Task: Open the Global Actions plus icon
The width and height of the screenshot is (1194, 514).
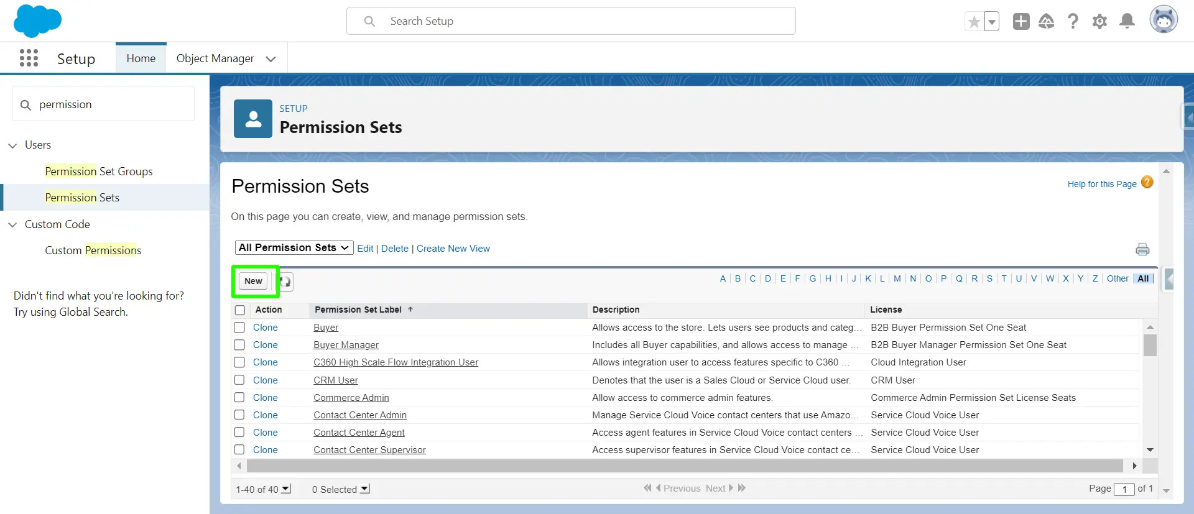Action: point(1021,21)
